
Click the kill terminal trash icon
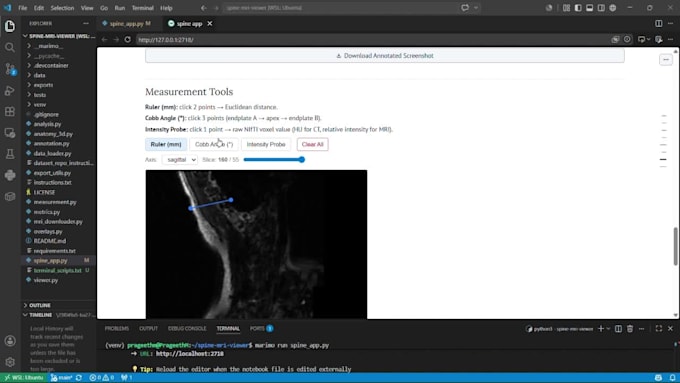pos(630,329)
